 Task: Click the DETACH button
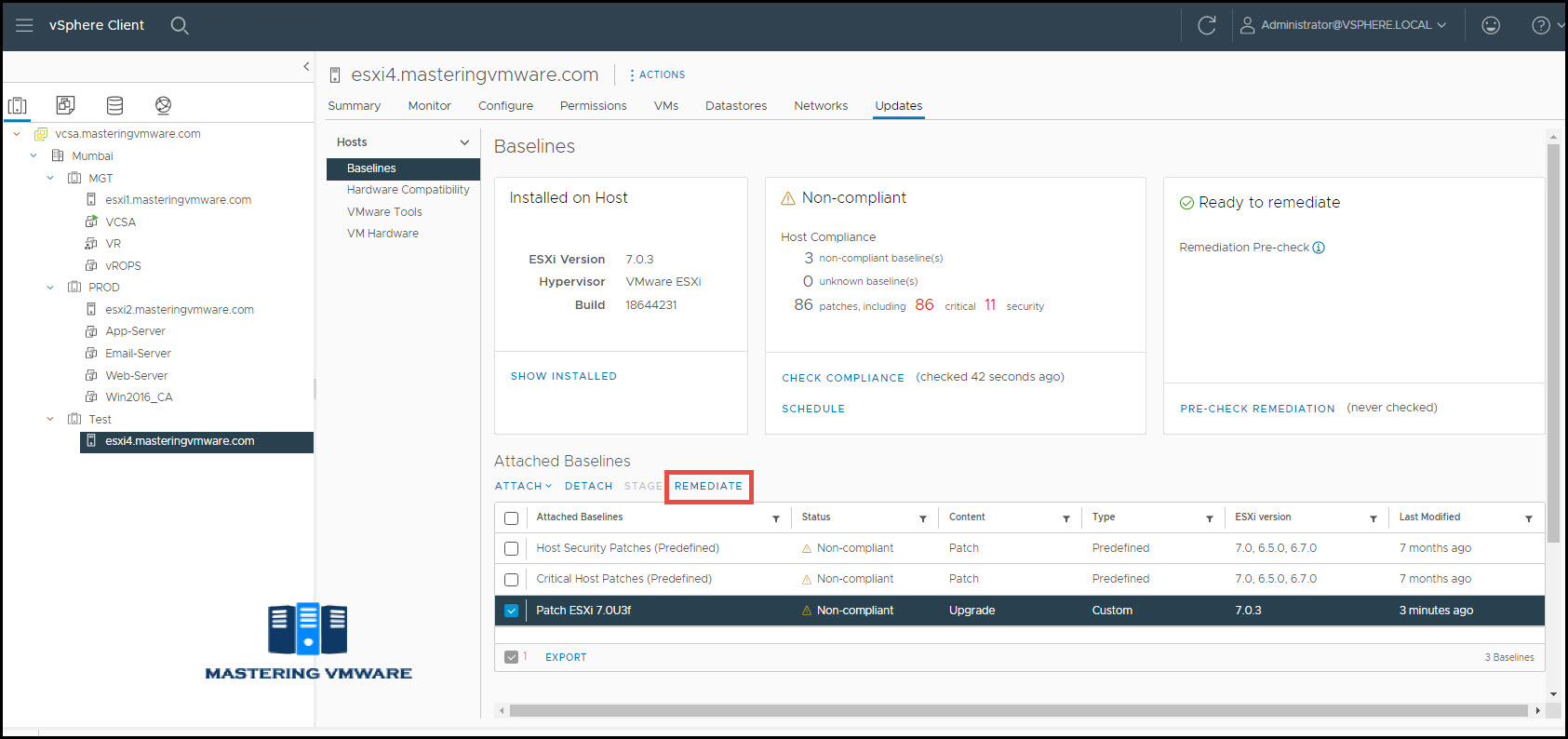click(x=588, y=486)
